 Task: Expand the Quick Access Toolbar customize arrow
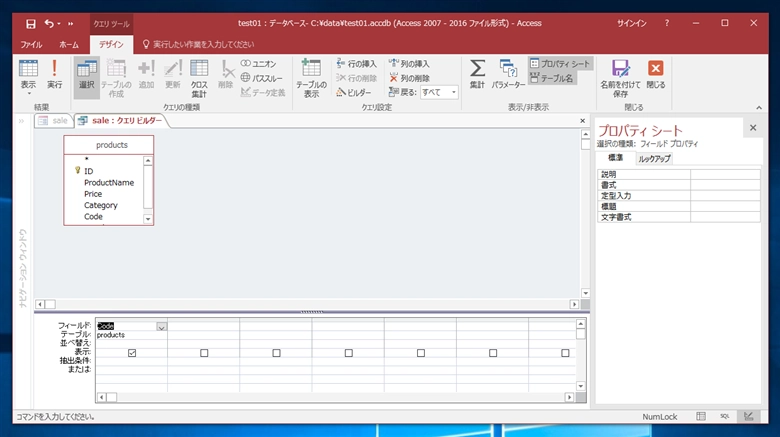click(70, 23)
